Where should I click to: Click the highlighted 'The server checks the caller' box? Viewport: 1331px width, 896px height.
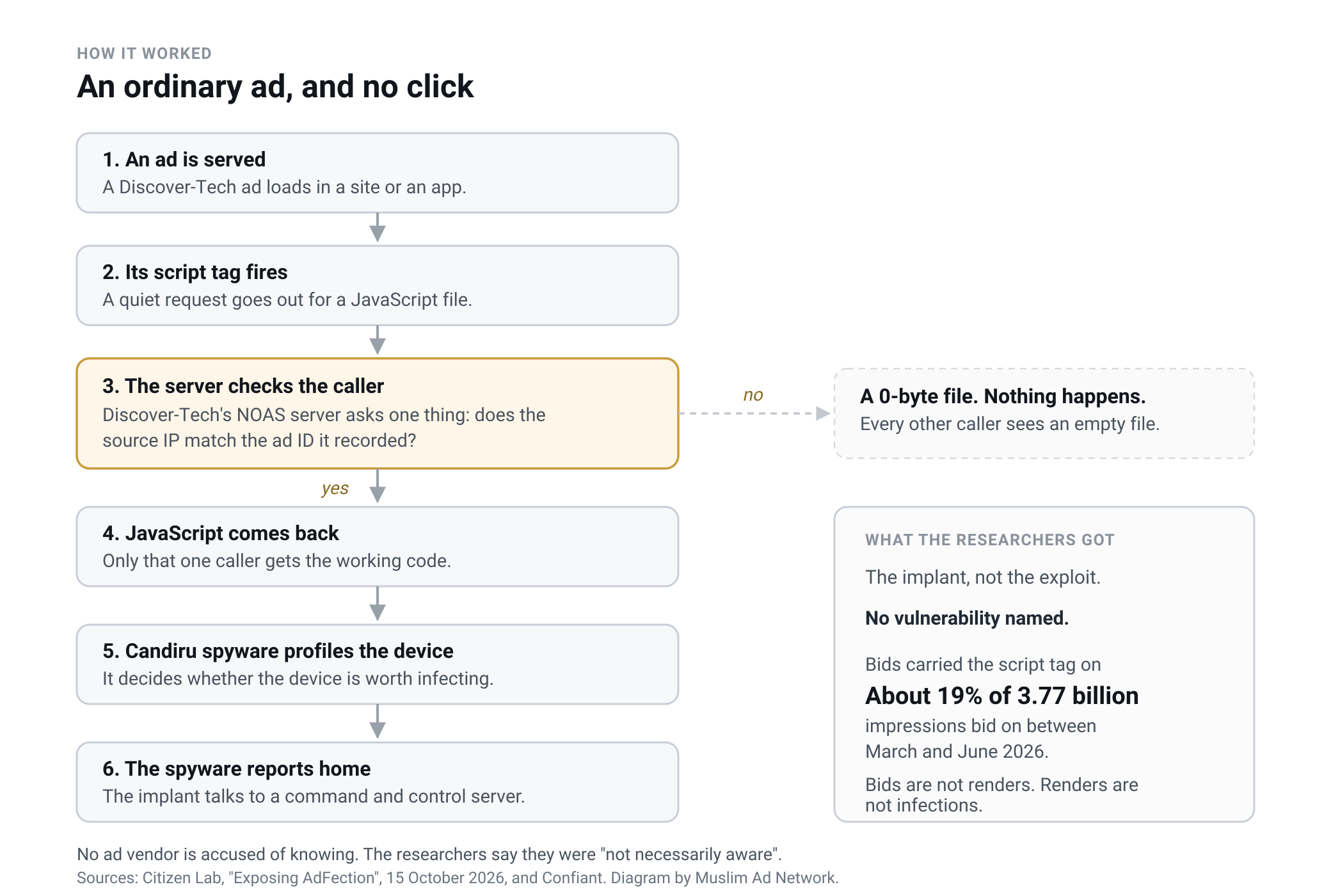[x=378, y=413]
